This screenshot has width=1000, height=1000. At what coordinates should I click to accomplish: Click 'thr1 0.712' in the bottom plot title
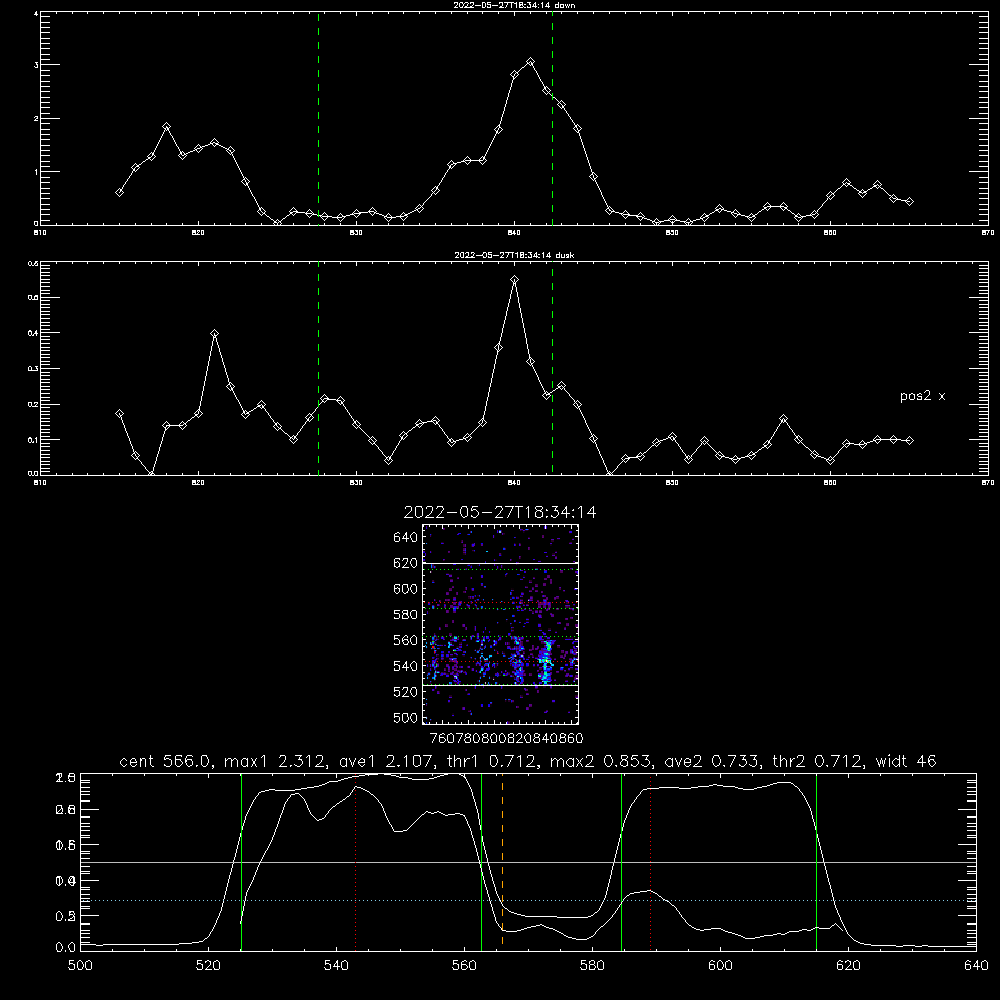(496, 761)
